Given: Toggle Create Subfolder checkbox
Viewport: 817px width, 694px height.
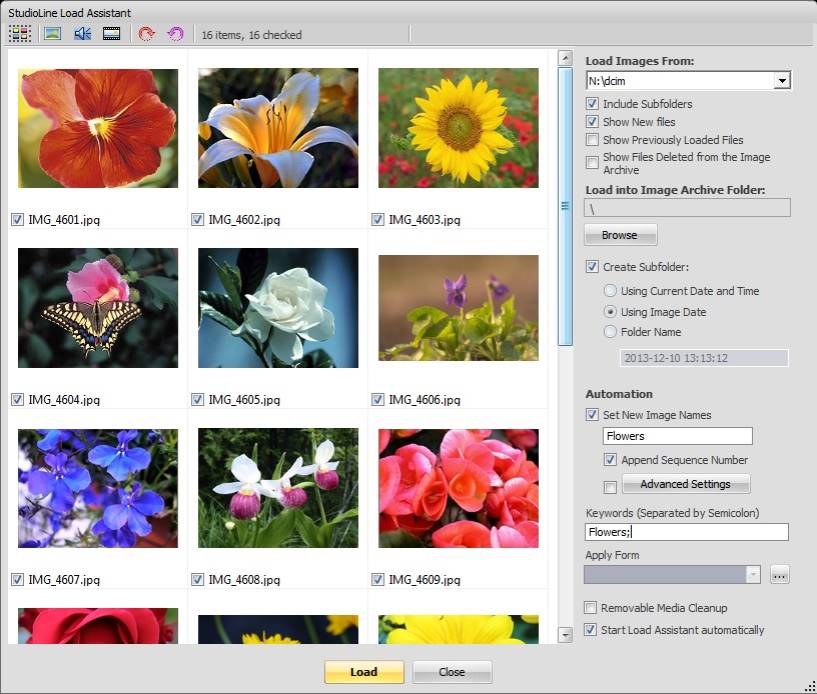Looking at the screenshot, I should point(592,267).
